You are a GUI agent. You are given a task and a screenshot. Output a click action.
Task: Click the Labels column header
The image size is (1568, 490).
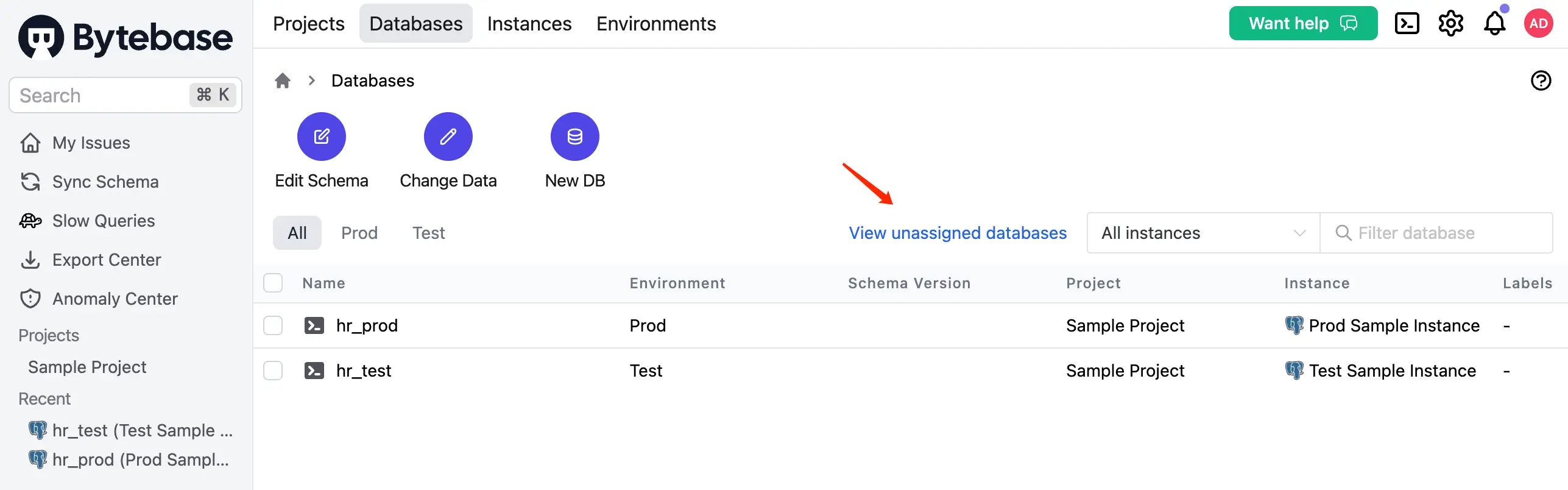pos(1528,283)
